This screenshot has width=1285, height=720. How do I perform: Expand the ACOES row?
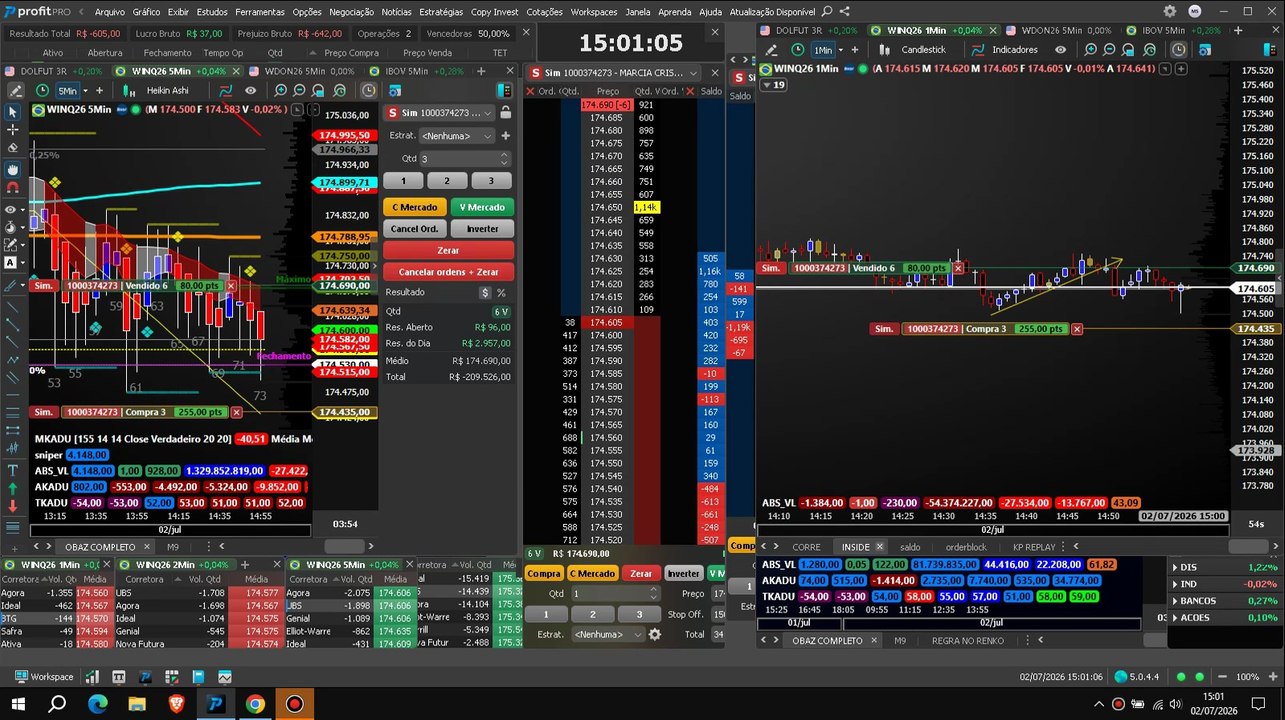point(1175,618)
